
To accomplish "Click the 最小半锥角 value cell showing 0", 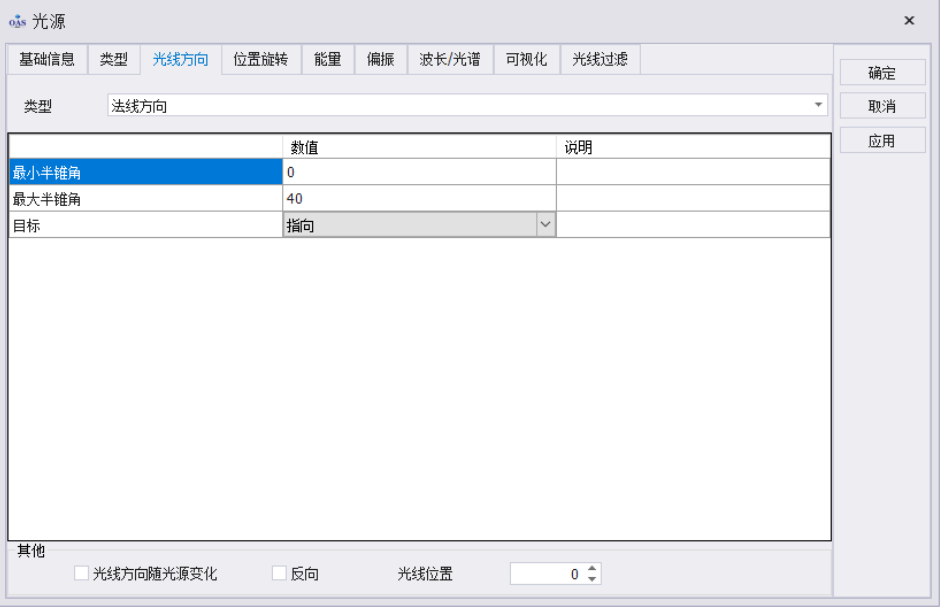I will pyautogui.click(x=419, y=172).
